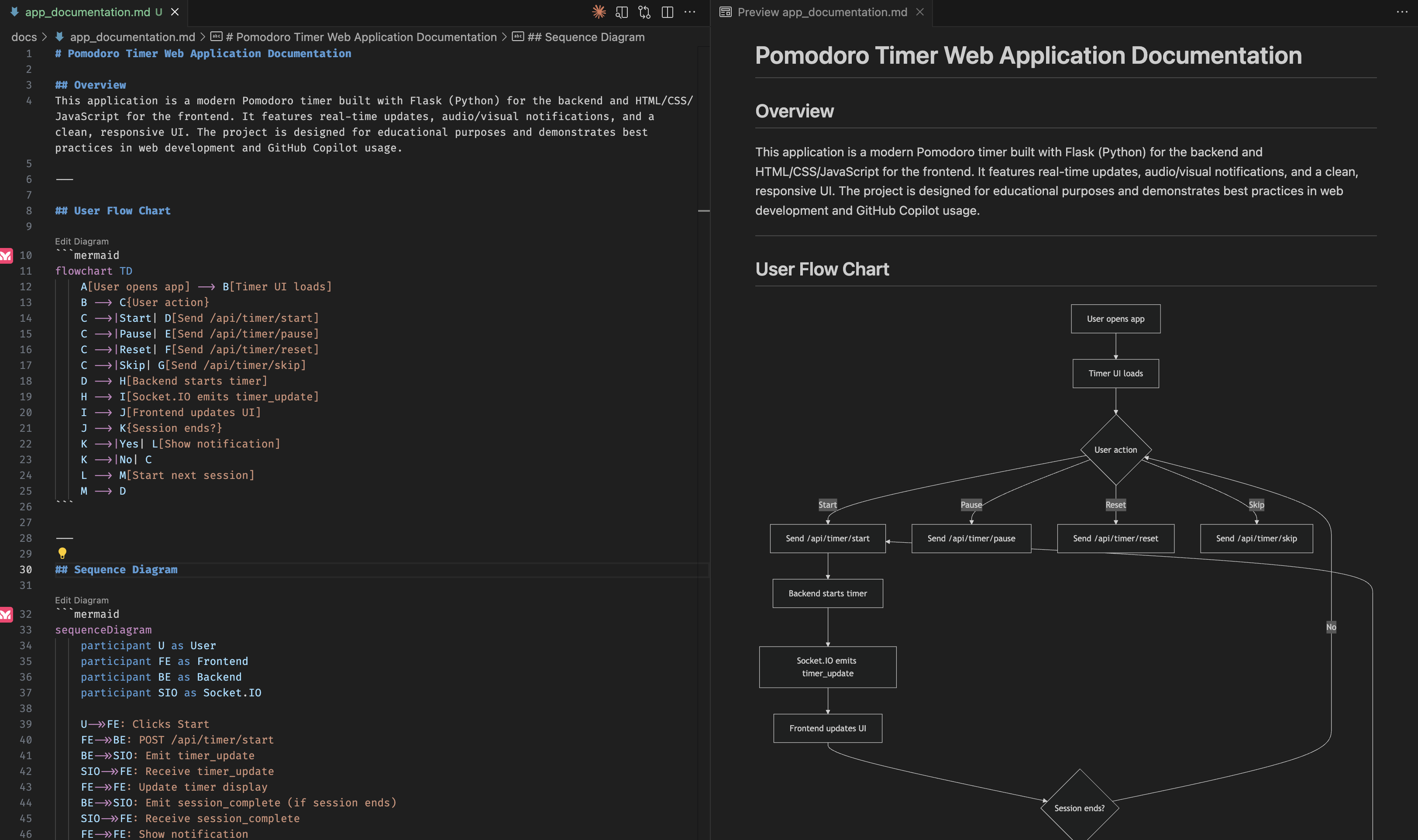Open Markdown preview to the side

tap(621, 12)
